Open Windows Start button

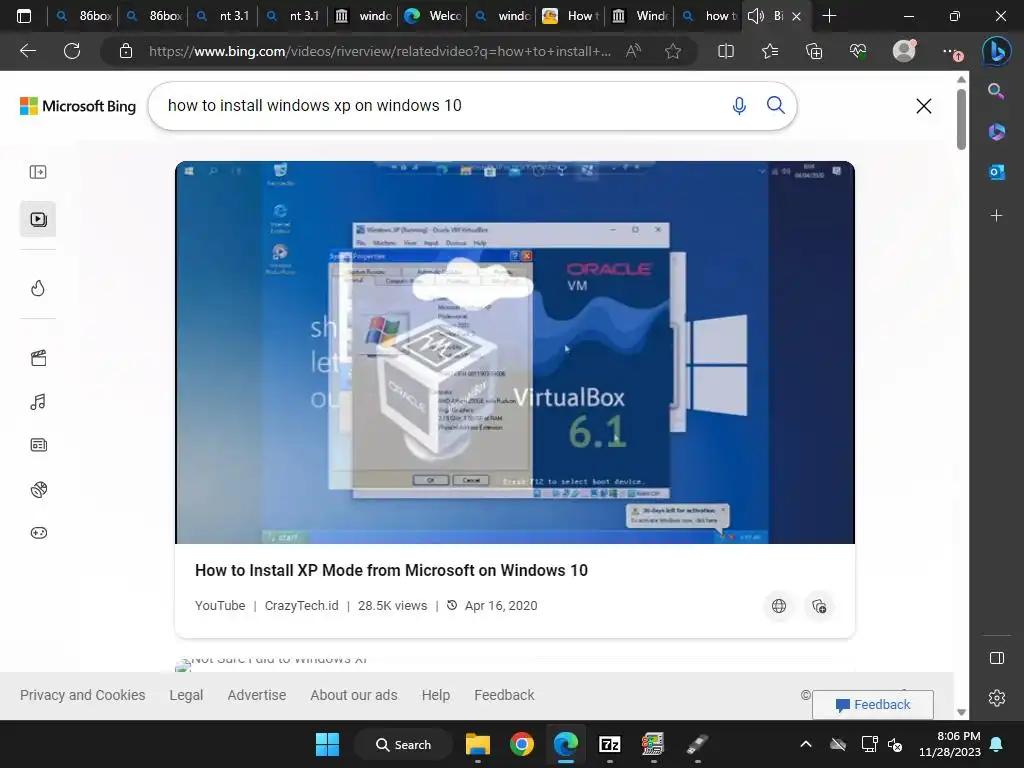327,744
